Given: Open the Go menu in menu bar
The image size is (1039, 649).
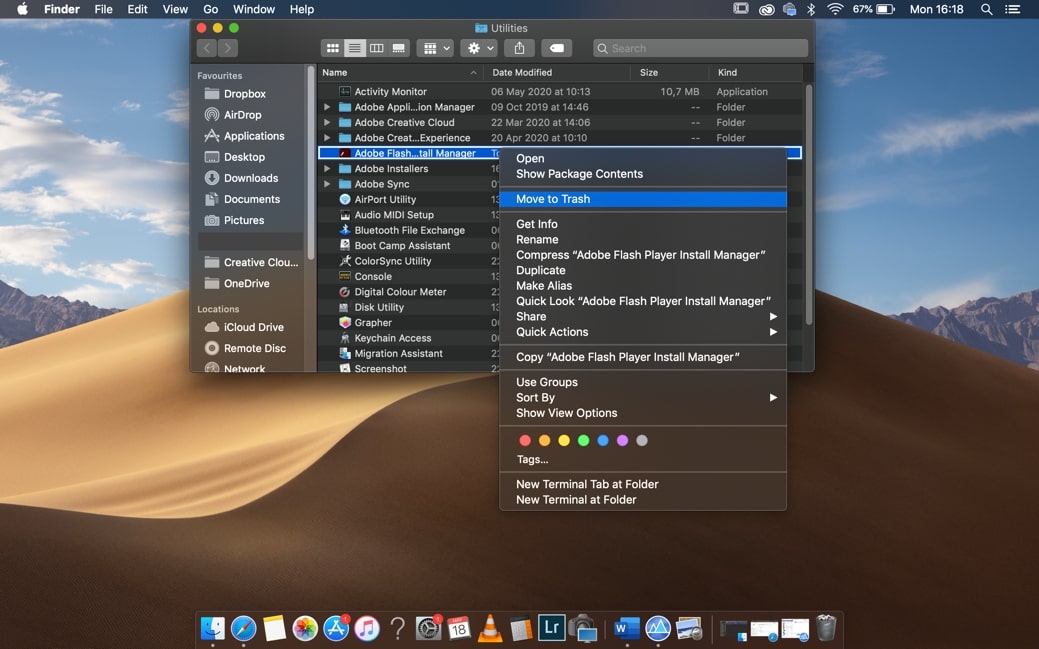Looking at the screenshot, I should tap(211, 9).
